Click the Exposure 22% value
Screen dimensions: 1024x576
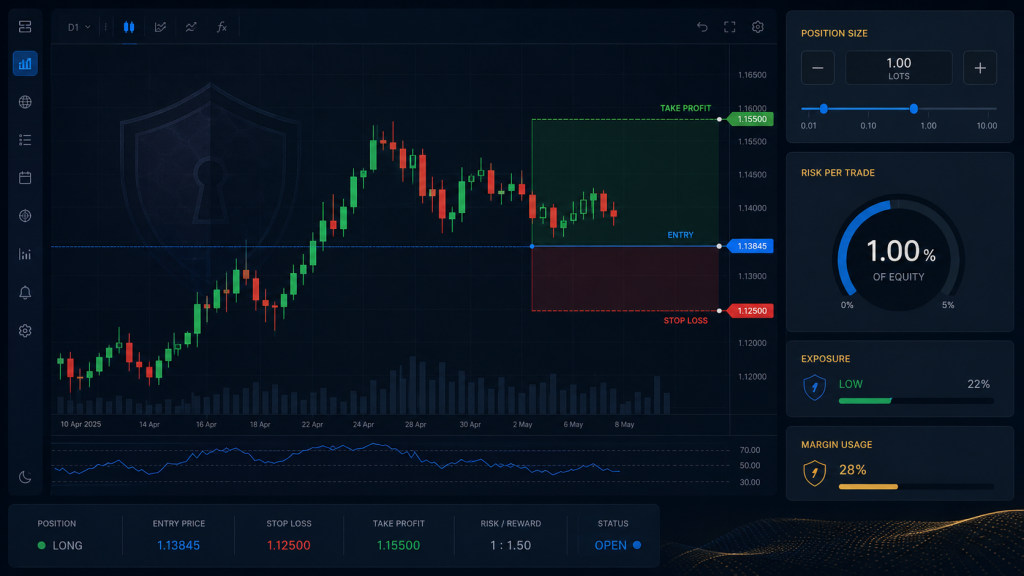click(978, 384)
